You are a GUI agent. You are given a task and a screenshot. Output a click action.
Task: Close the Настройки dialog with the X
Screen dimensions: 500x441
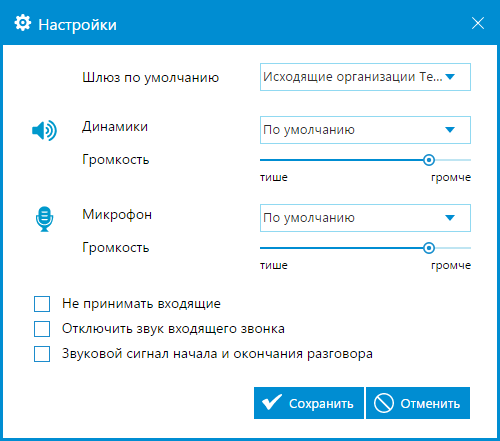tap(478, 23)
